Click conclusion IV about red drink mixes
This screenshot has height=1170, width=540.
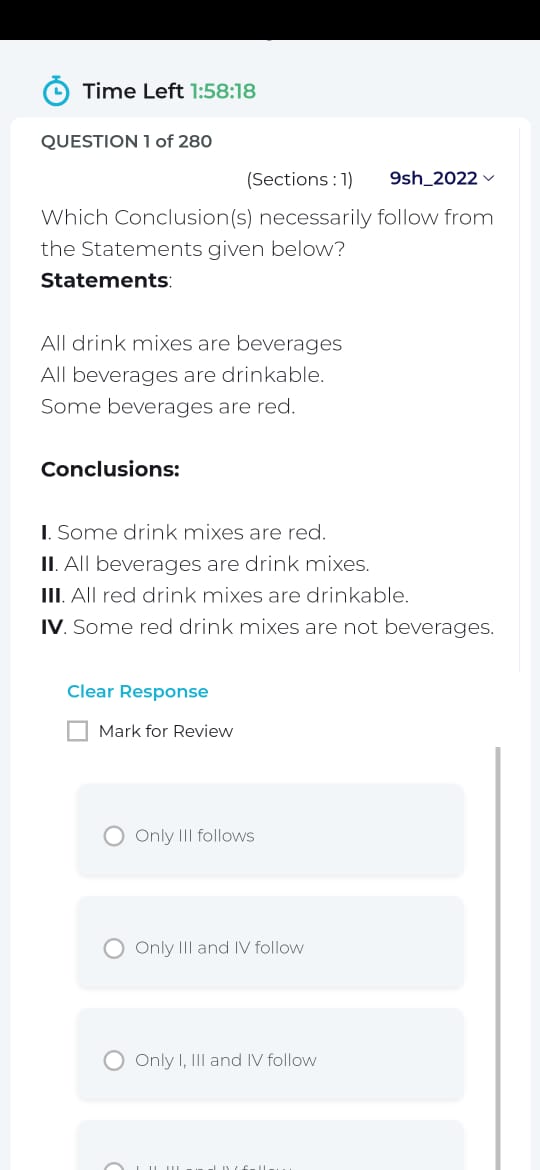(268, 628)
